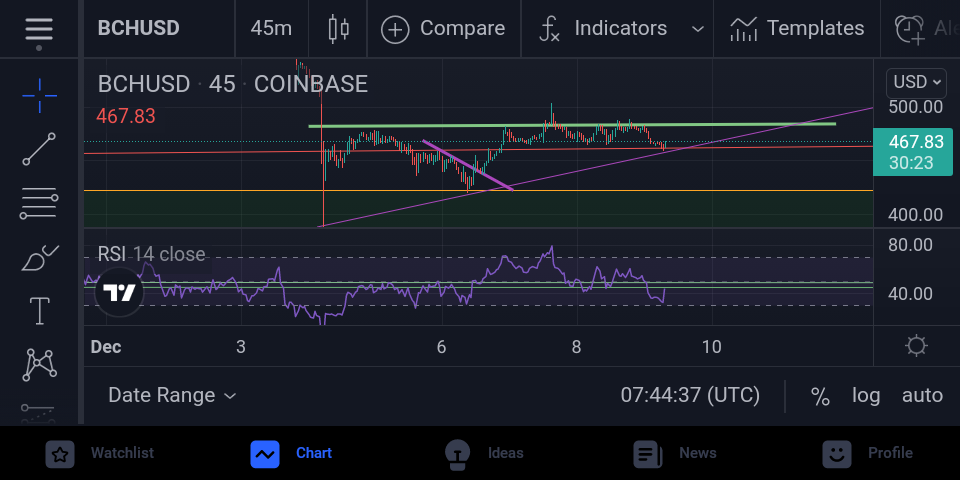
Task: Select the crosshair cursor tool
Action: (39, 96)
